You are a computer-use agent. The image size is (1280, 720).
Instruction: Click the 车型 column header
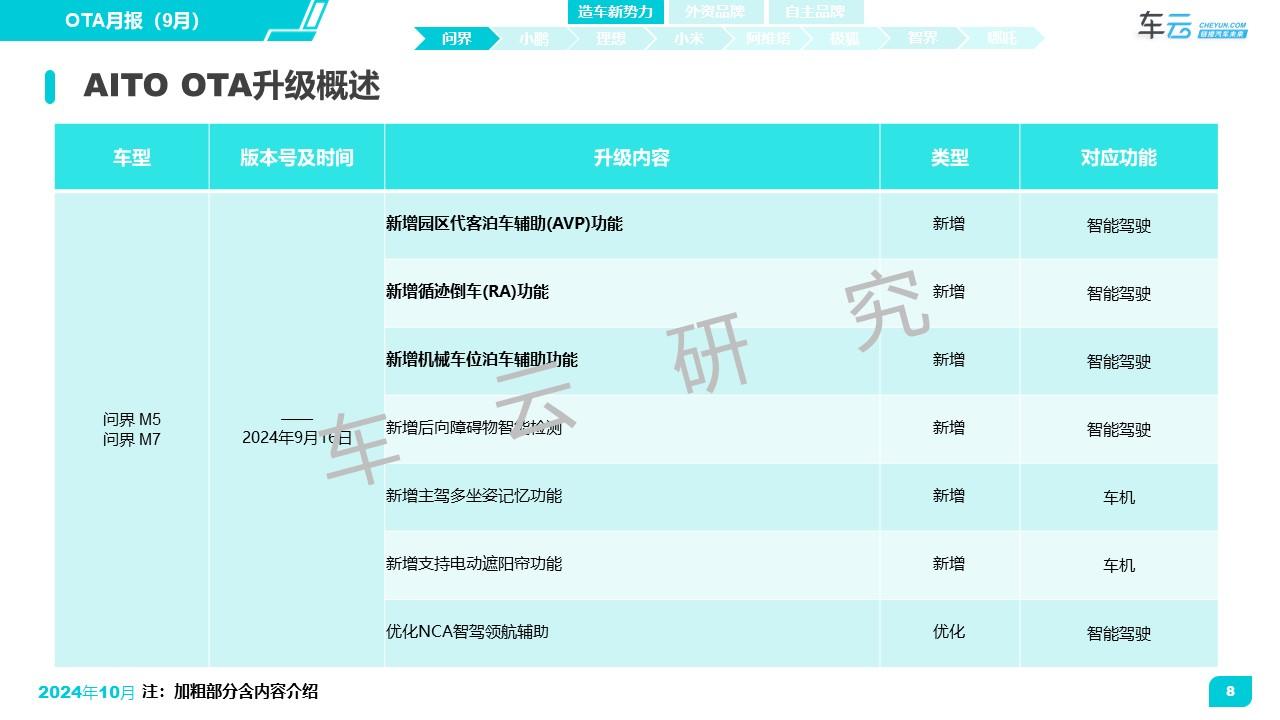point(132,157)
